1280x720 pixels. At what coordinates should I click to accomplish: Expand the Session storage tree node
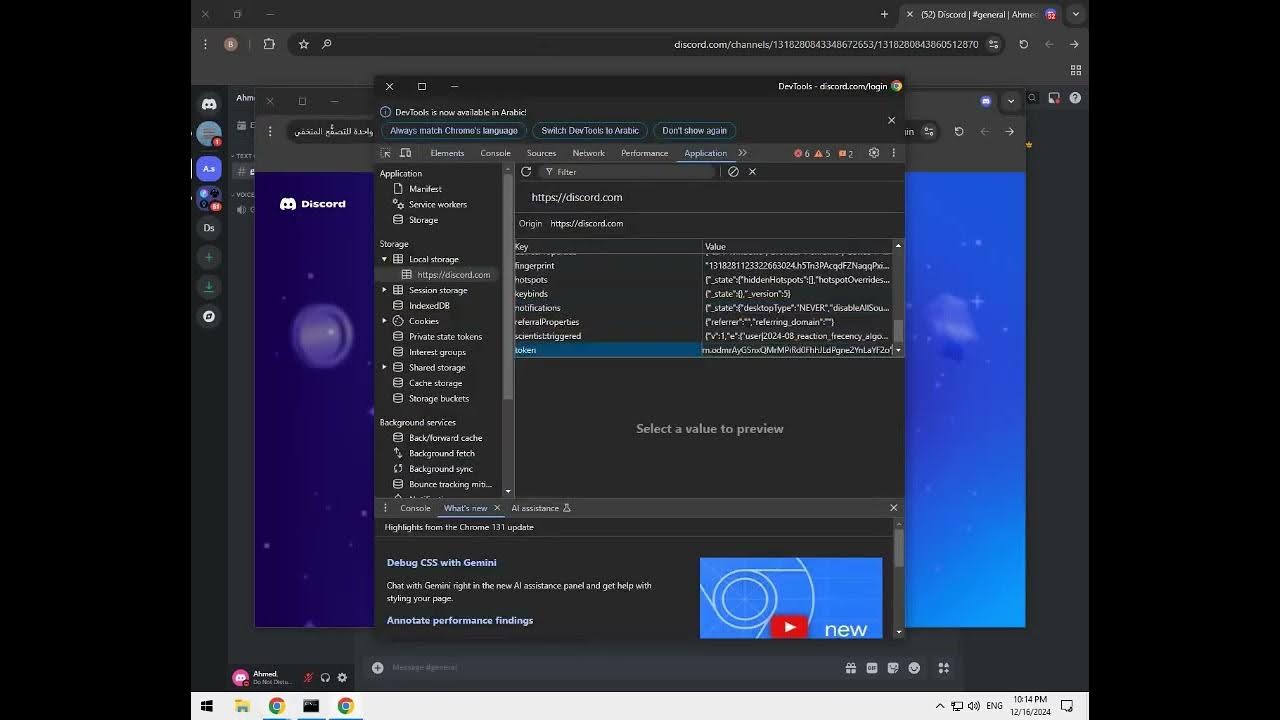(x=384, y=290)
